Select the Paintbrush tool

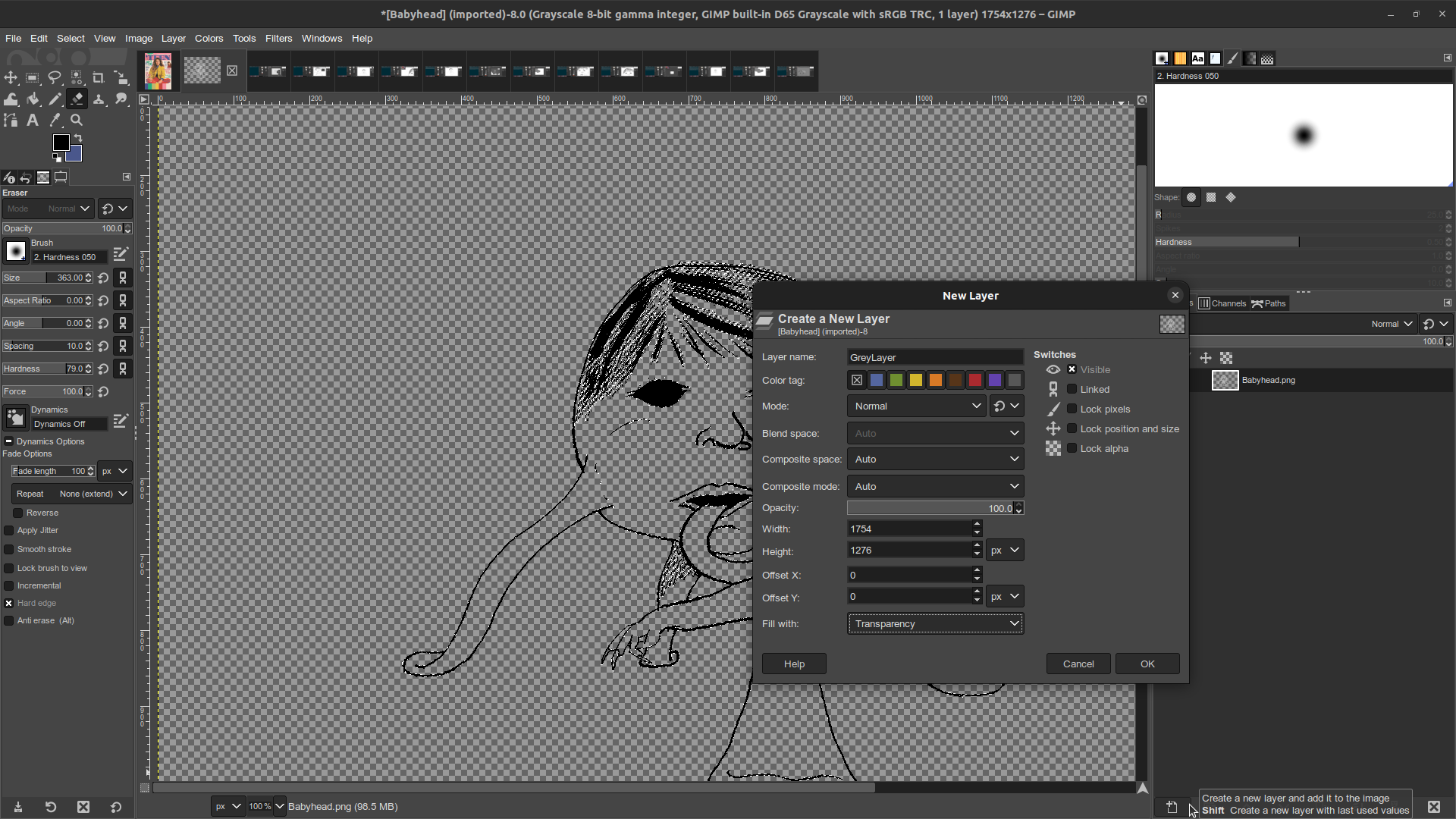55,99
